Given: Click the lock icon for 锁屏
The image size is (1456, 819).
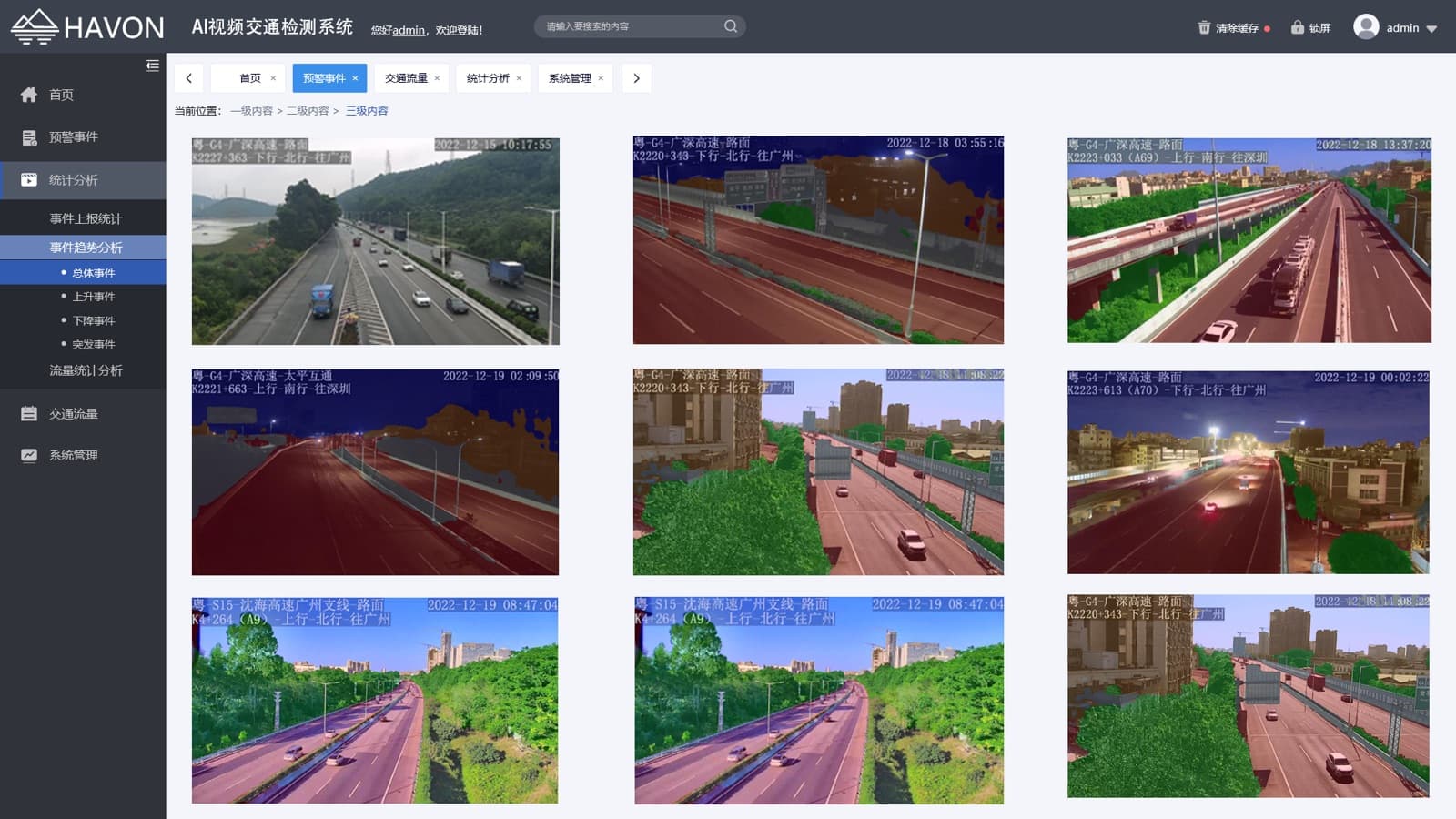Looking at the screenshot, I should coord(1297,27).
